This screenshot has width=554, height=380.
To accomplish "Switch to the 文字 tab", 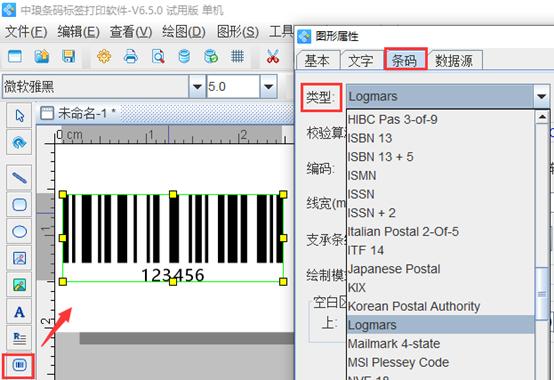I will [x=360, y=61].
